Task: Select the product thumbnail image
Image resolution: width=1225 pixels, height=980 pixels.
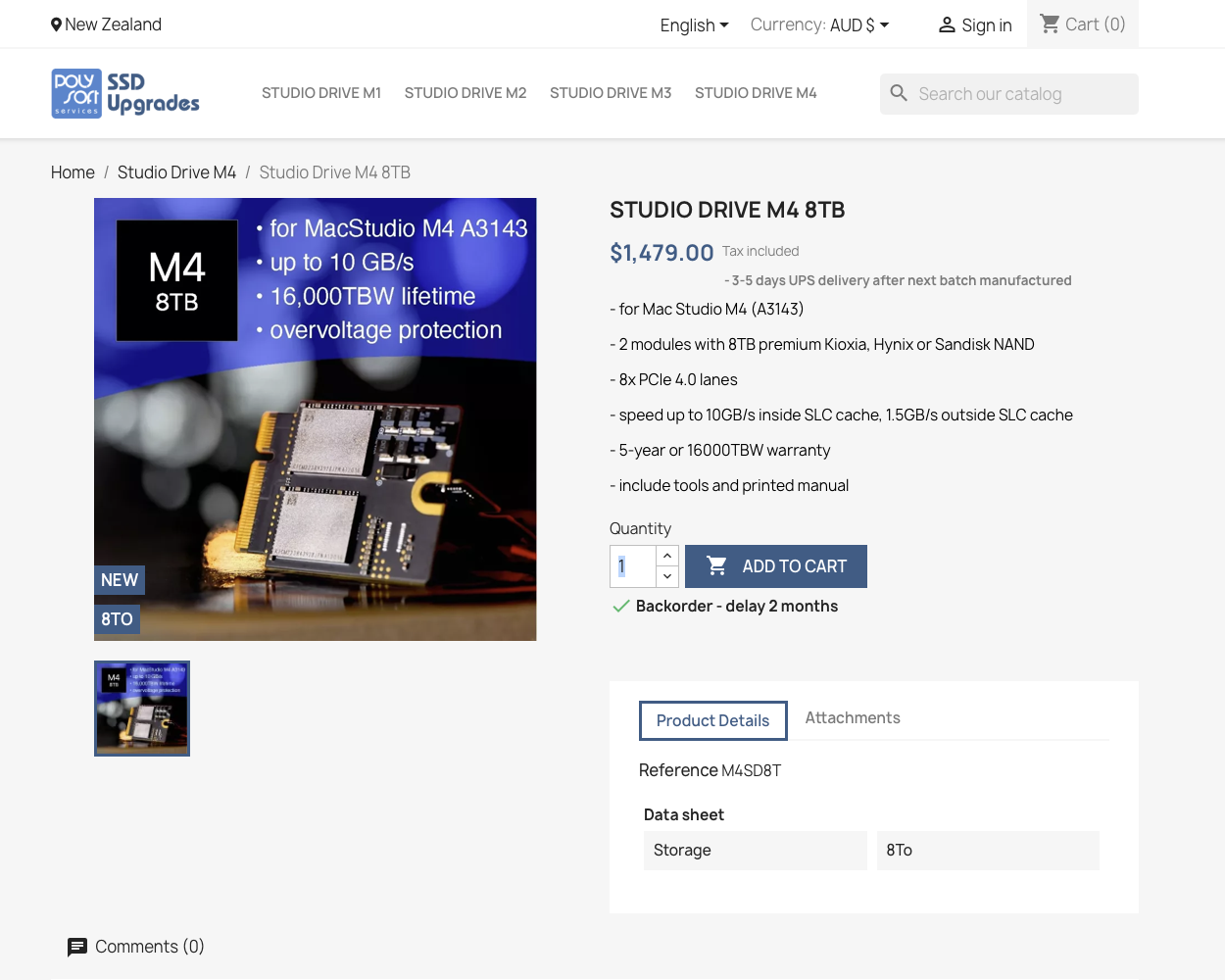Action: (142, 709)
